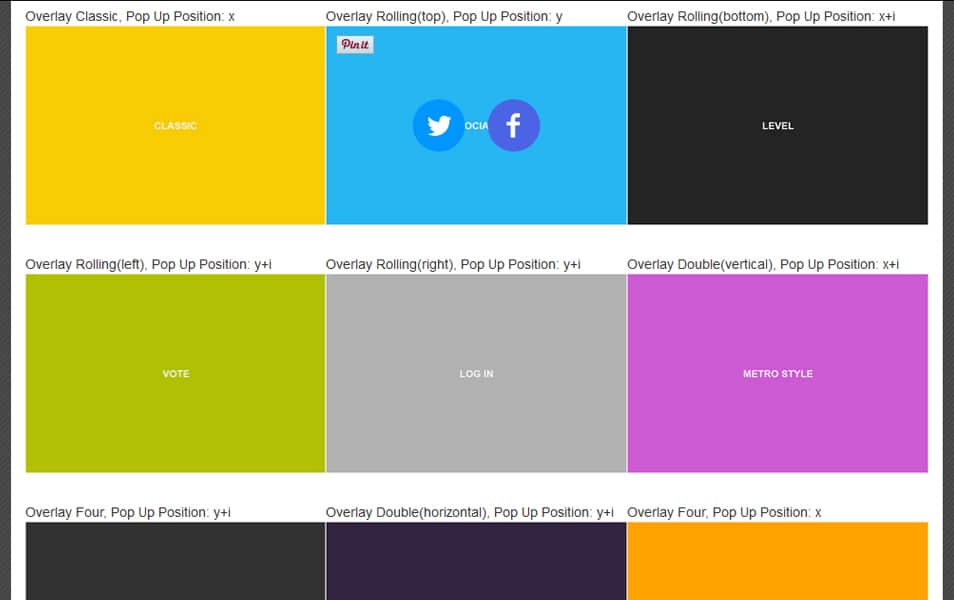Open the dark Overlay Four tile bottom-left
Screen dimensions: 954x600
pos(175,560)
